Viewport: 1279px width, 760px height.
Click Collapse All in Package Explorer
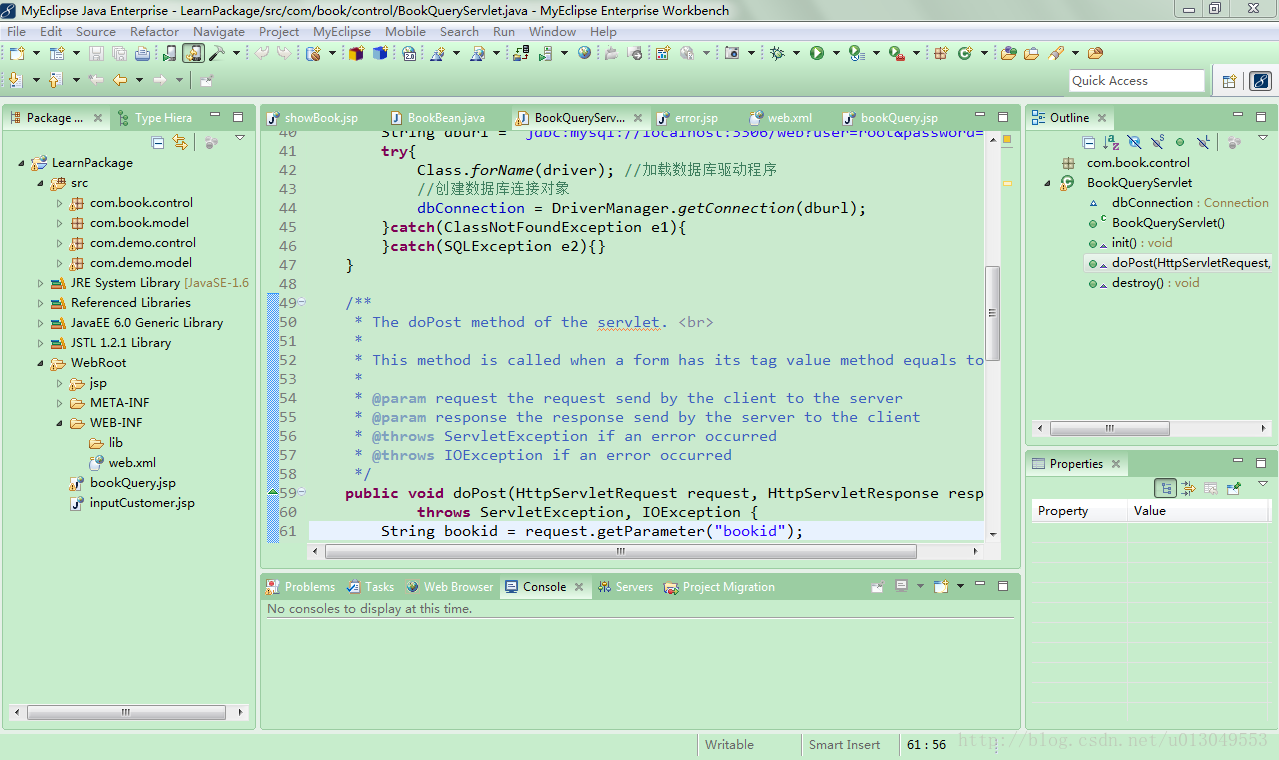coord(158,143)
